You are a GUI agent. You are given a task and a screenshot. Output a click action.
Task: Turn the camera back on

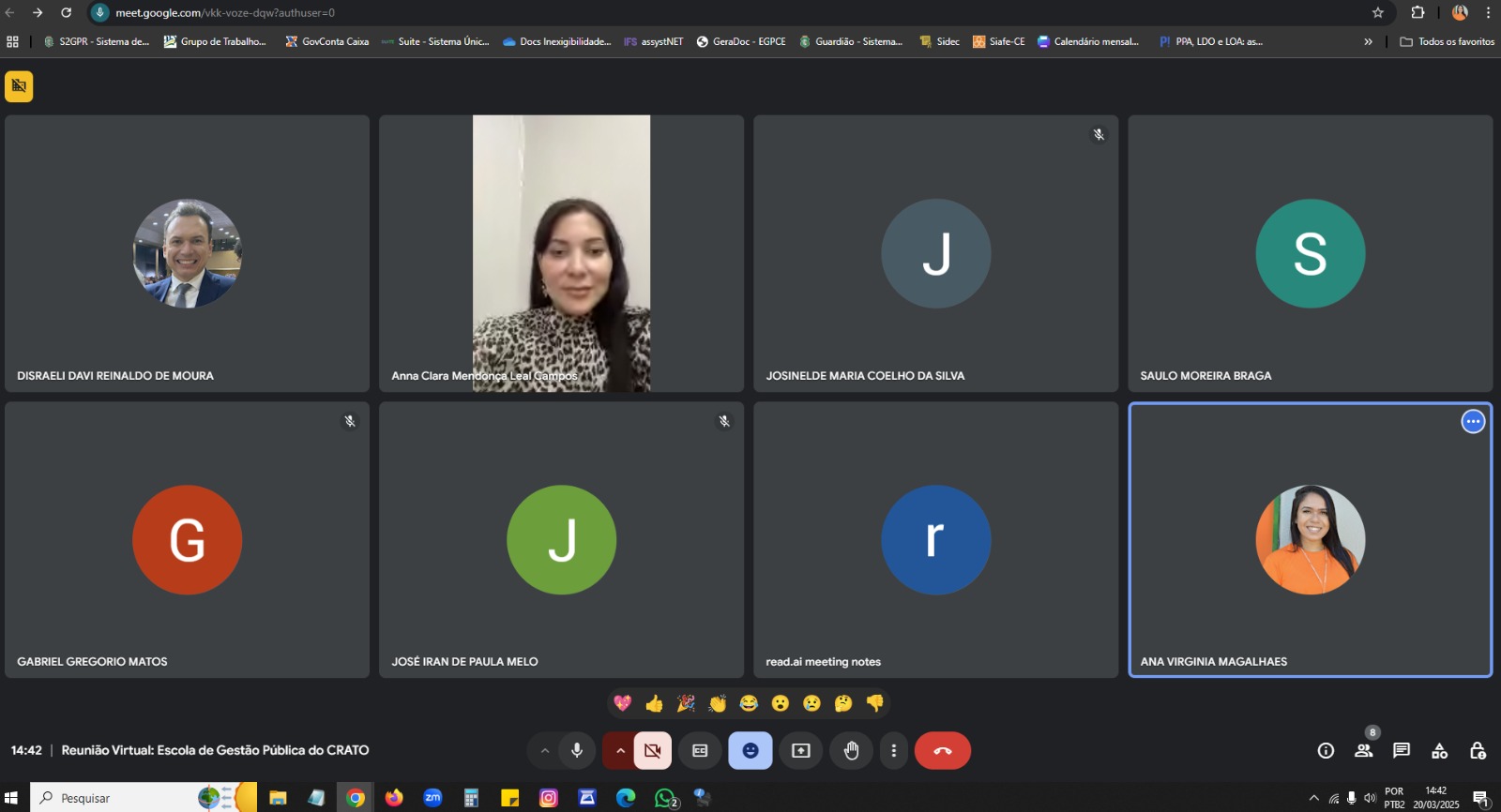(x=653, y=750)
